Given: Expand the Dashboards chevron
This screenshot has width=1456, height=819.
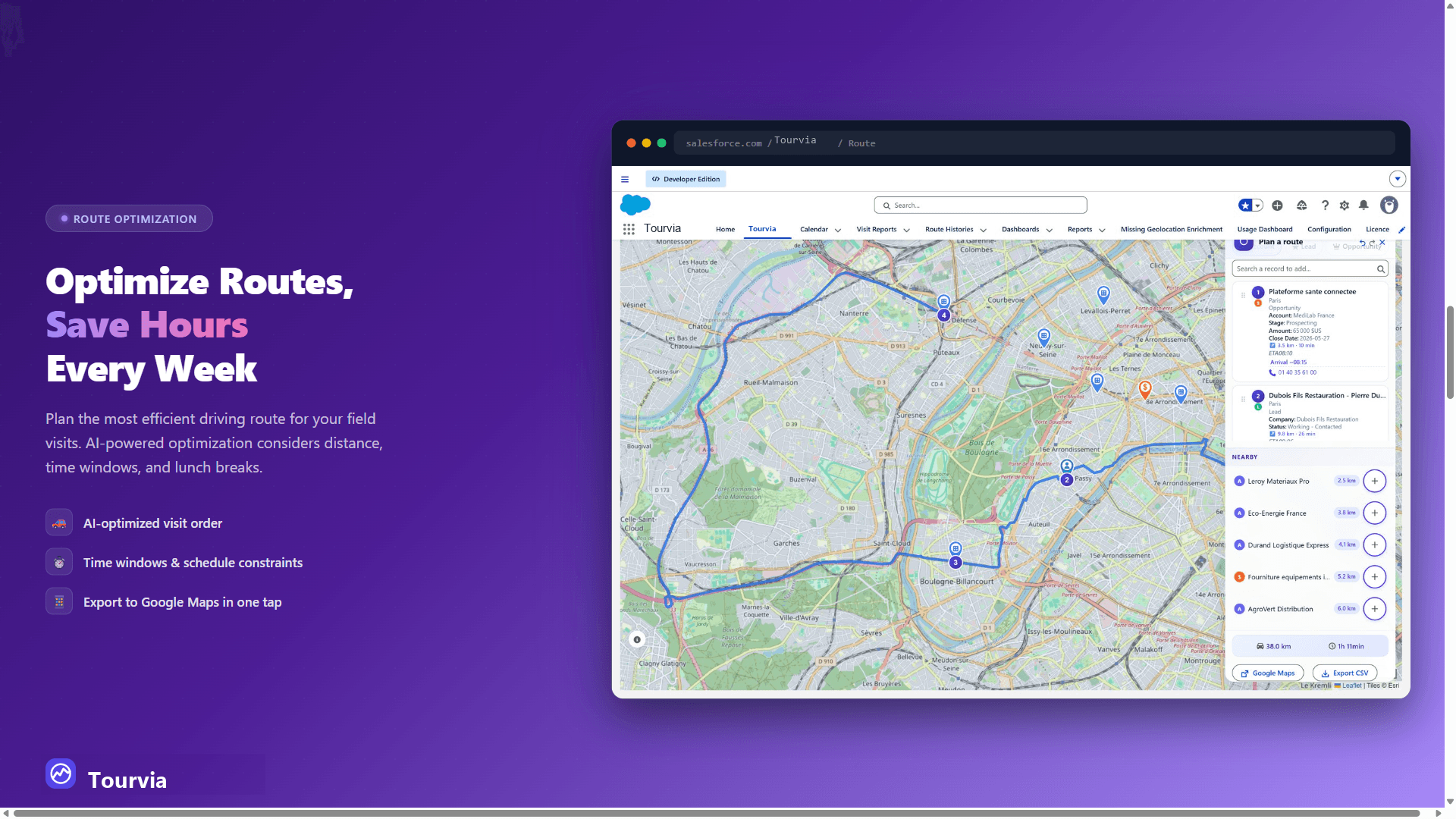Looking at the screenshot, I should tap(1049, 231).
